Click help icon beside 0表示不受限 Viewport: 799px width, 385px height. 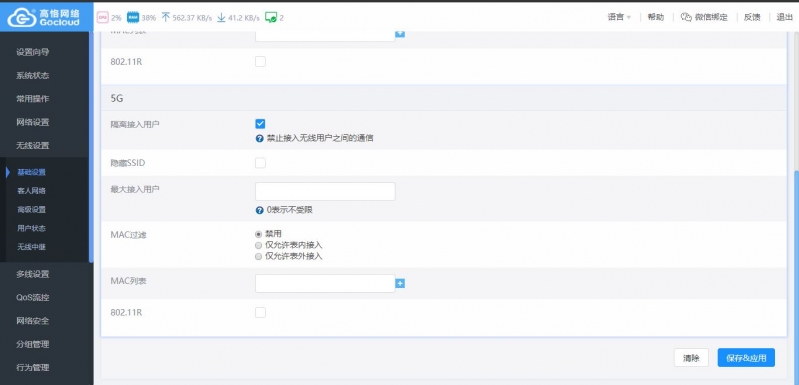(x=259, y=210)
